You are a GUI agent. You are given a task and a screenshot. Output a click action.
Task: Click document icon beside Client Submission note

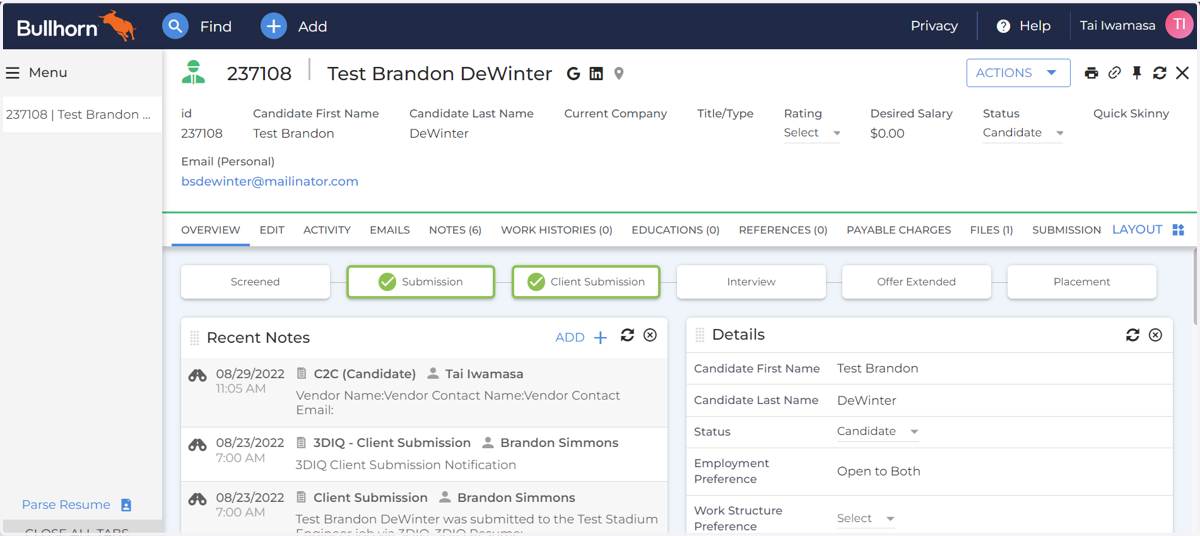(302, 498)
